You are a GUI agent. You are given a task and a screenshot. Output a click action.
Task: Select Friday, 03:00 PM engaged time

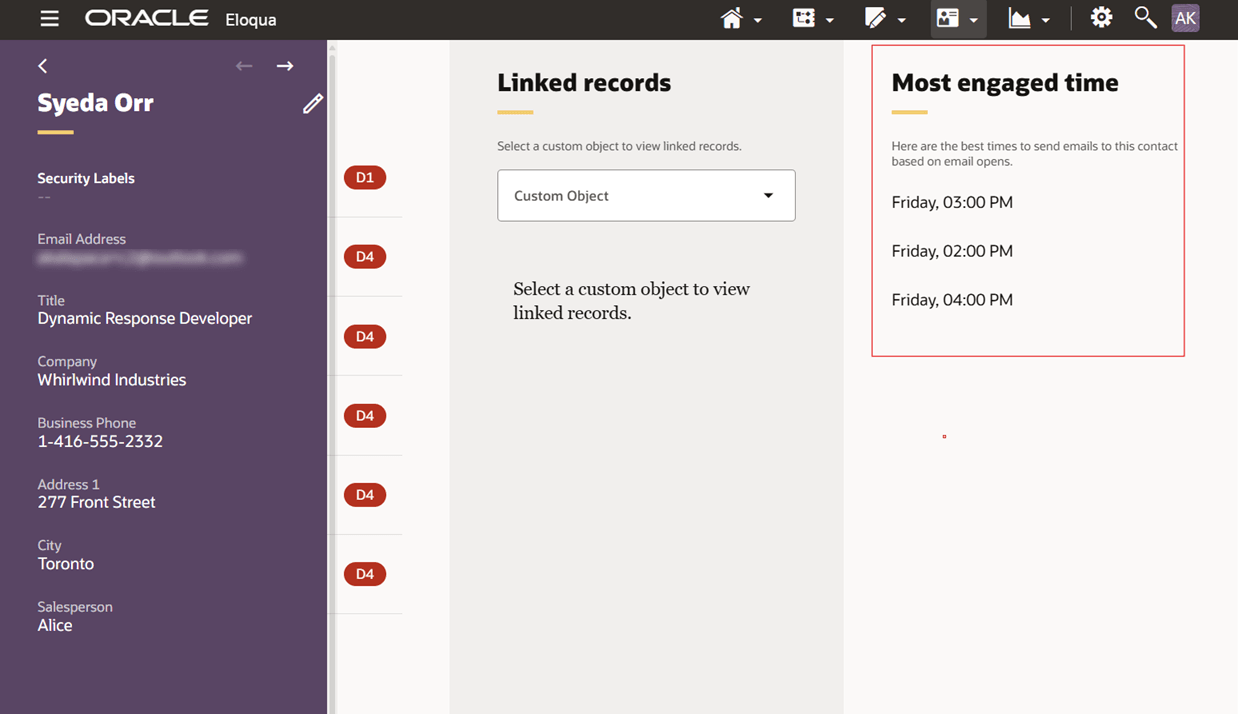pos(952,202)
